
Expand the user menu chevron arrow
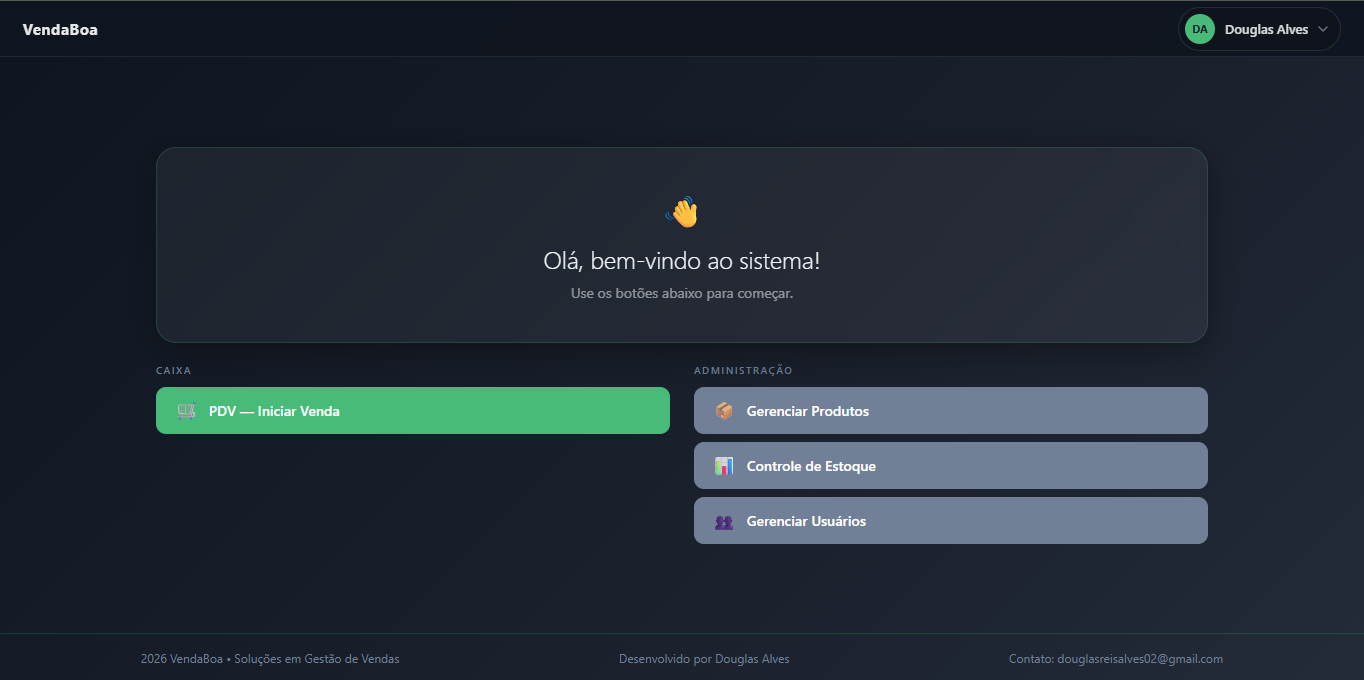[1323, 29]
